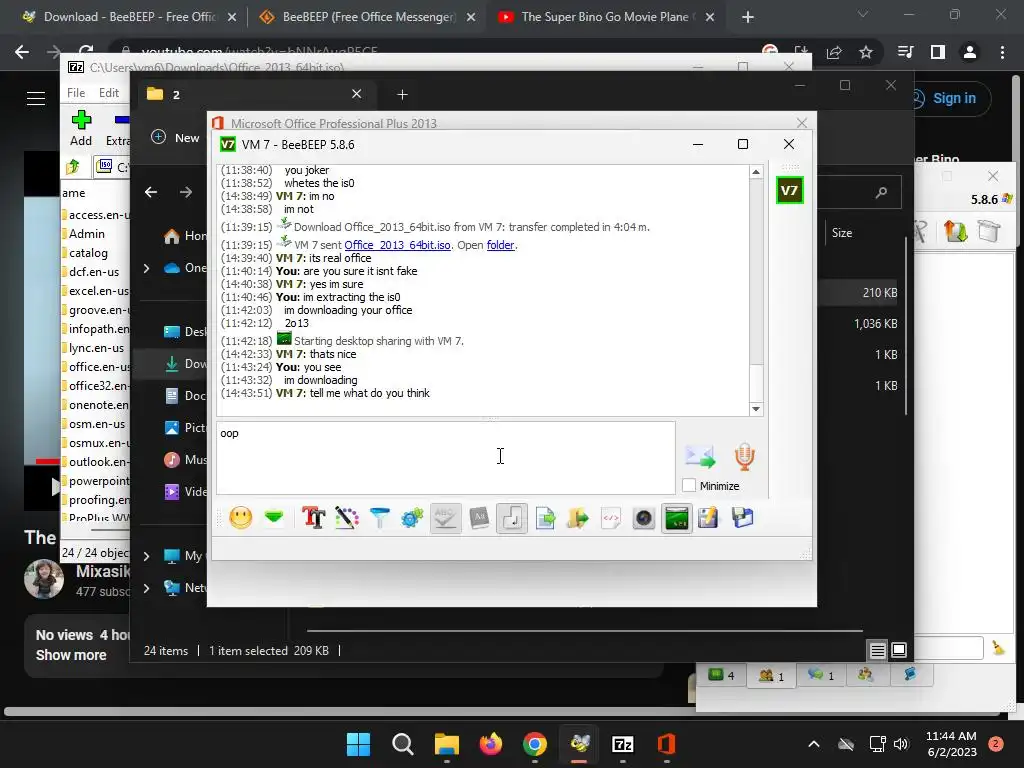Click the orange microphone voice message icon
This screenshot has width=1024, height=768.
click(744, 456)
